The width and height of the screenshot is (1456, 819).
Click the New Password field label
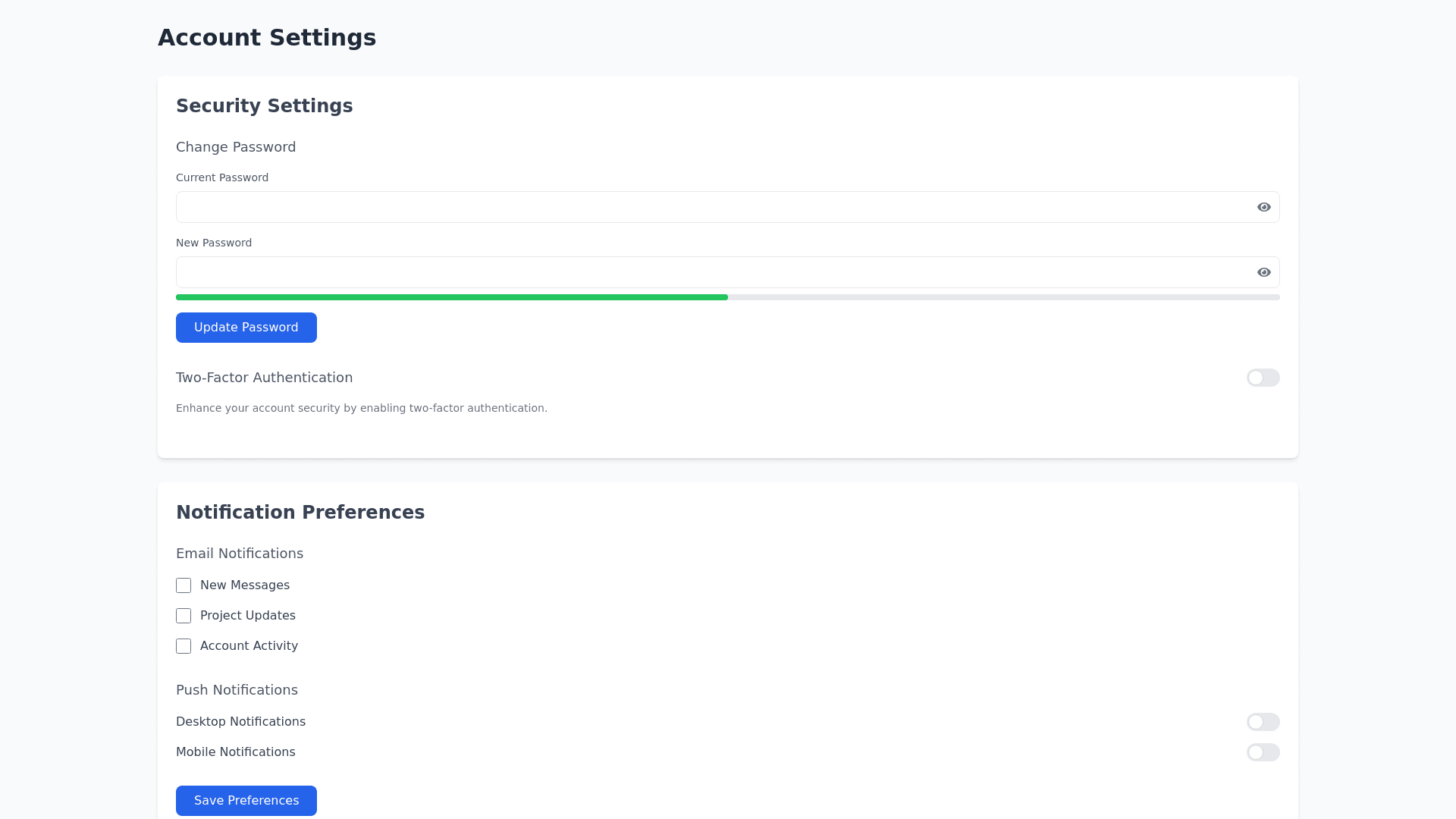[x=213, y=243]
